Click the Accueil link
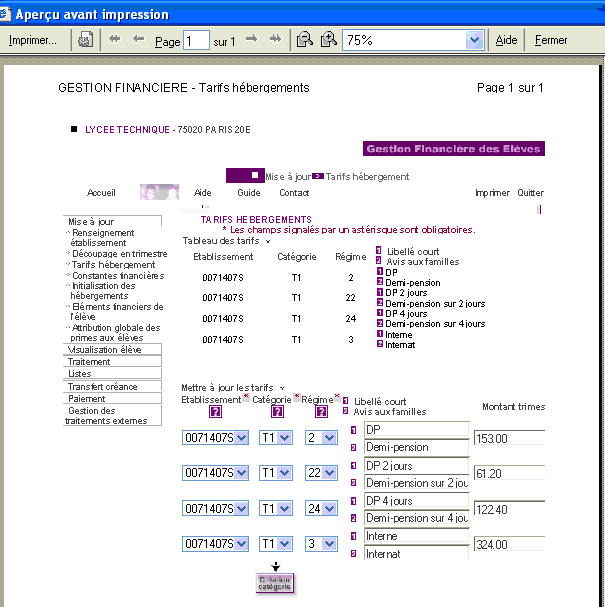Viewport: 605px width, 607px height. point(101,193)
